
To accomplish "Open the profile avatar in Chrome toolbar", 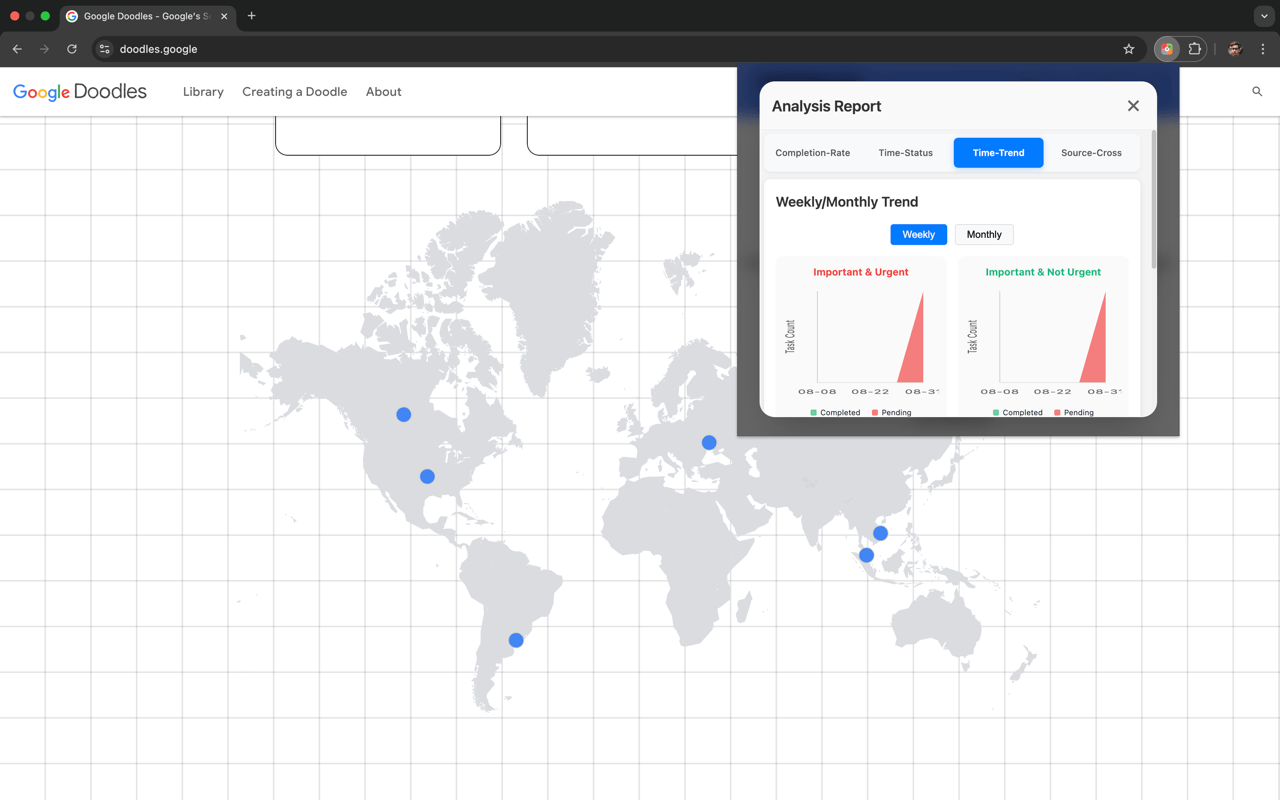I will coord(1235,49).
